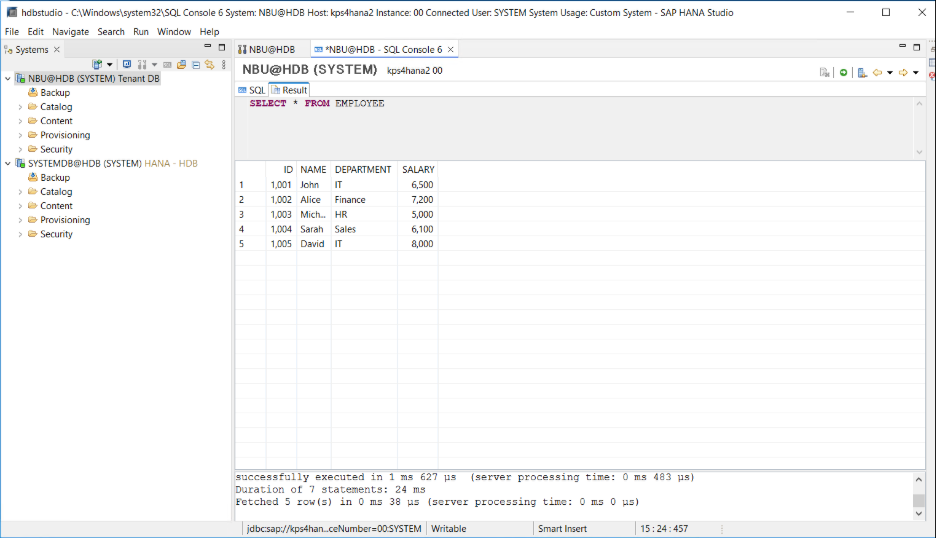The width and height of the screenshot is (936, 538).
Task: Open the Help menu
Action: (x=209, y=32)
